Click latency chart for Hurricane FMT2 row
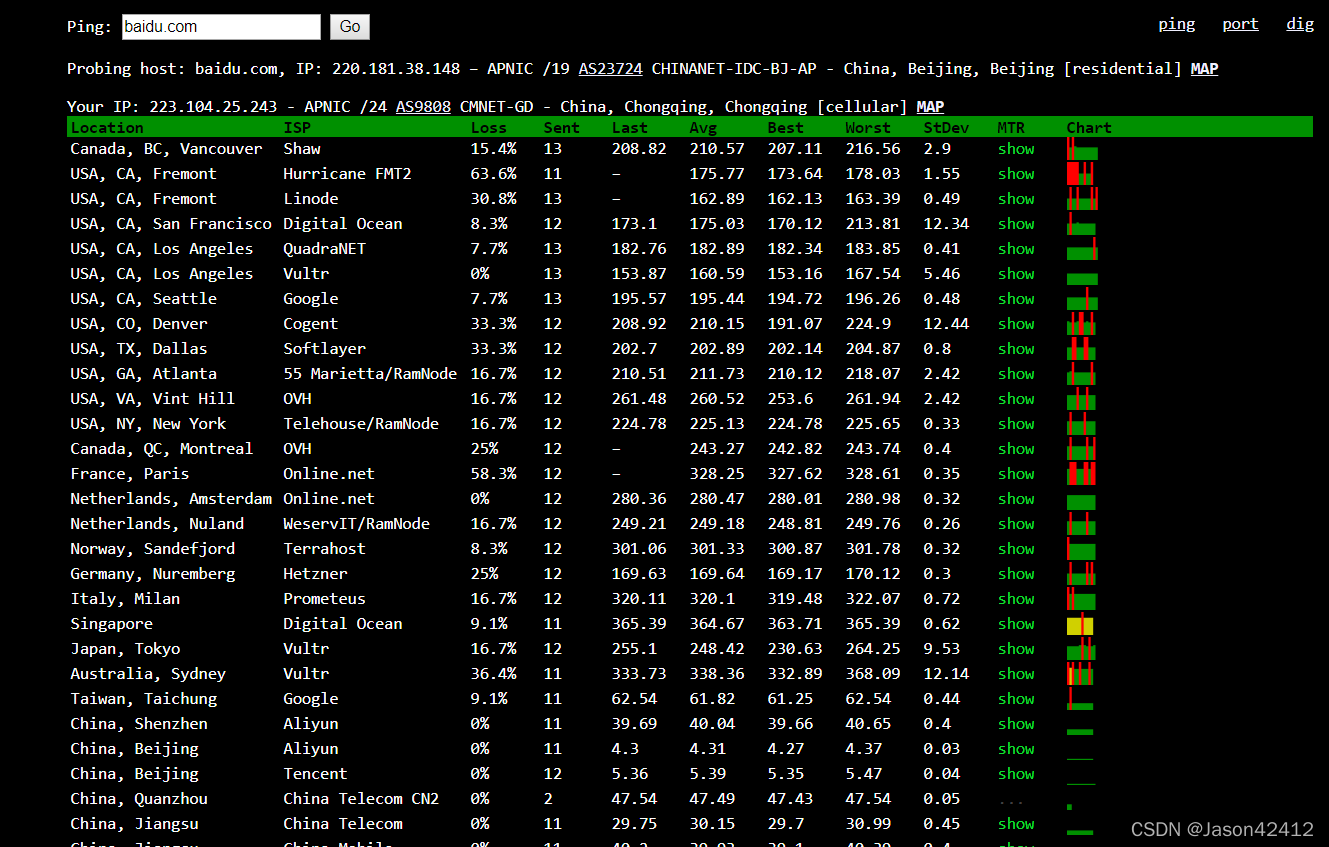This screenshot has width=1329, height=847. tap(1082, 173)
